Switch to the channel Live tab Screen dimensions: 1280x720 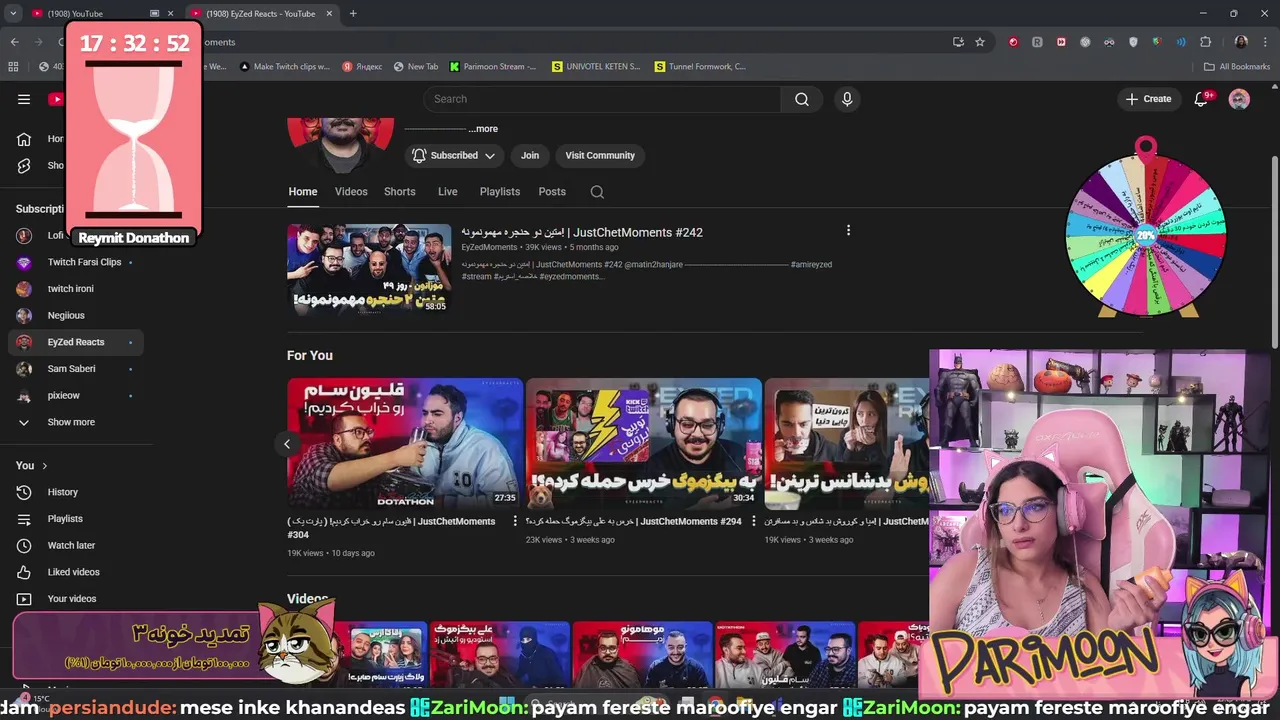(x=448, y=192)
